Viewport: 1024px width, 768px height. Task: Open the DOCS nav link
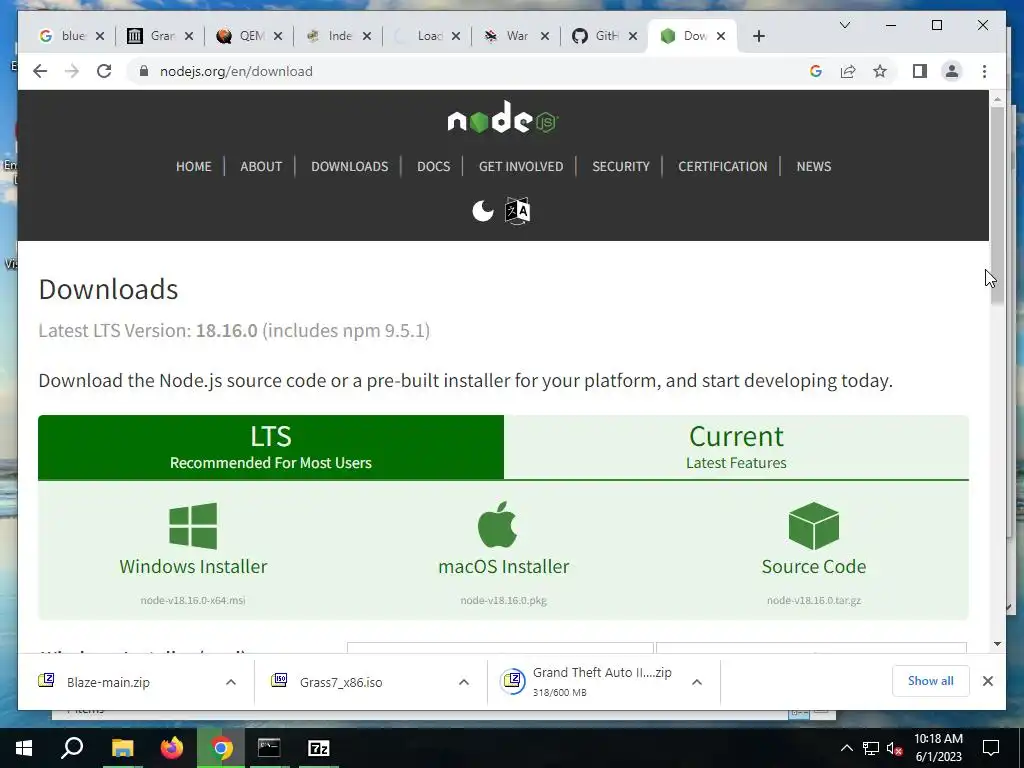pos(434,167)
